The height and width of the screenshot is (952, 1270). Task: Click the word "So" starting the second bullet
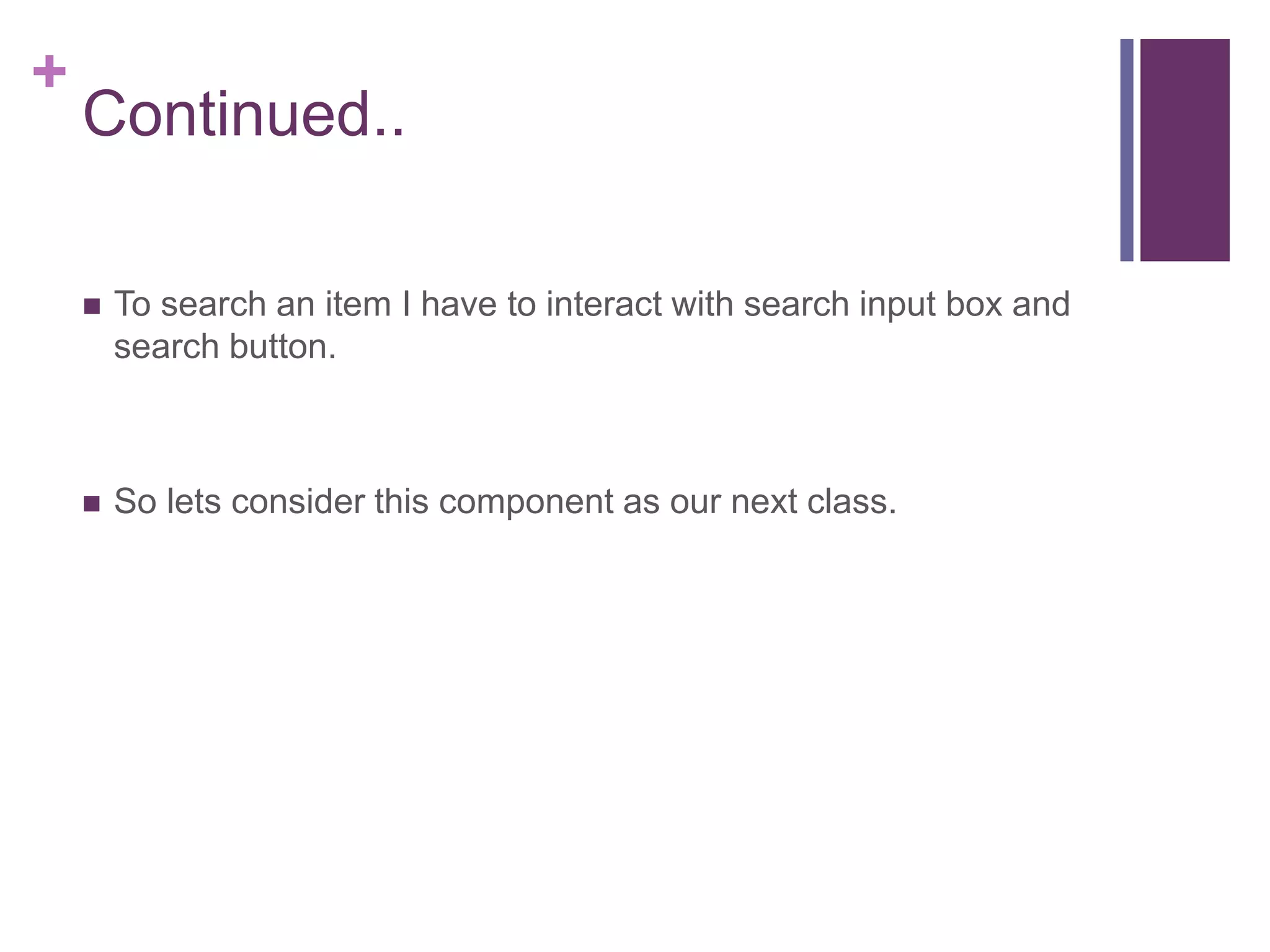pyautogui.click(x=135, y=501)
